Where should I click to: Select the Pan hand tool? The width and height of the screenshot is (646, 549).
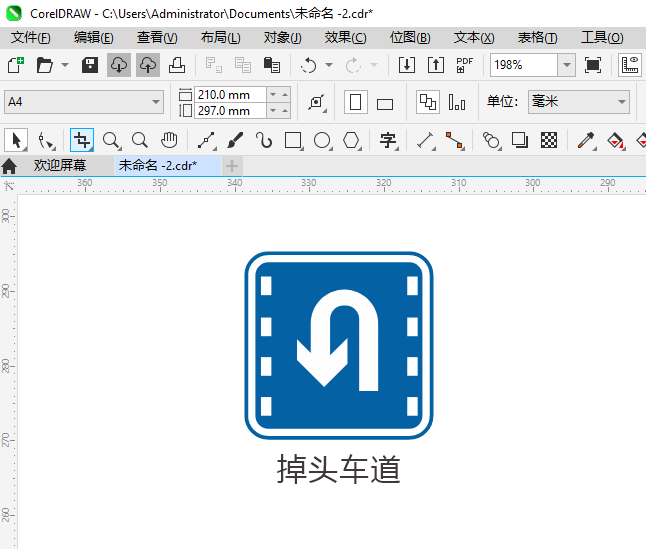[169, 140]
